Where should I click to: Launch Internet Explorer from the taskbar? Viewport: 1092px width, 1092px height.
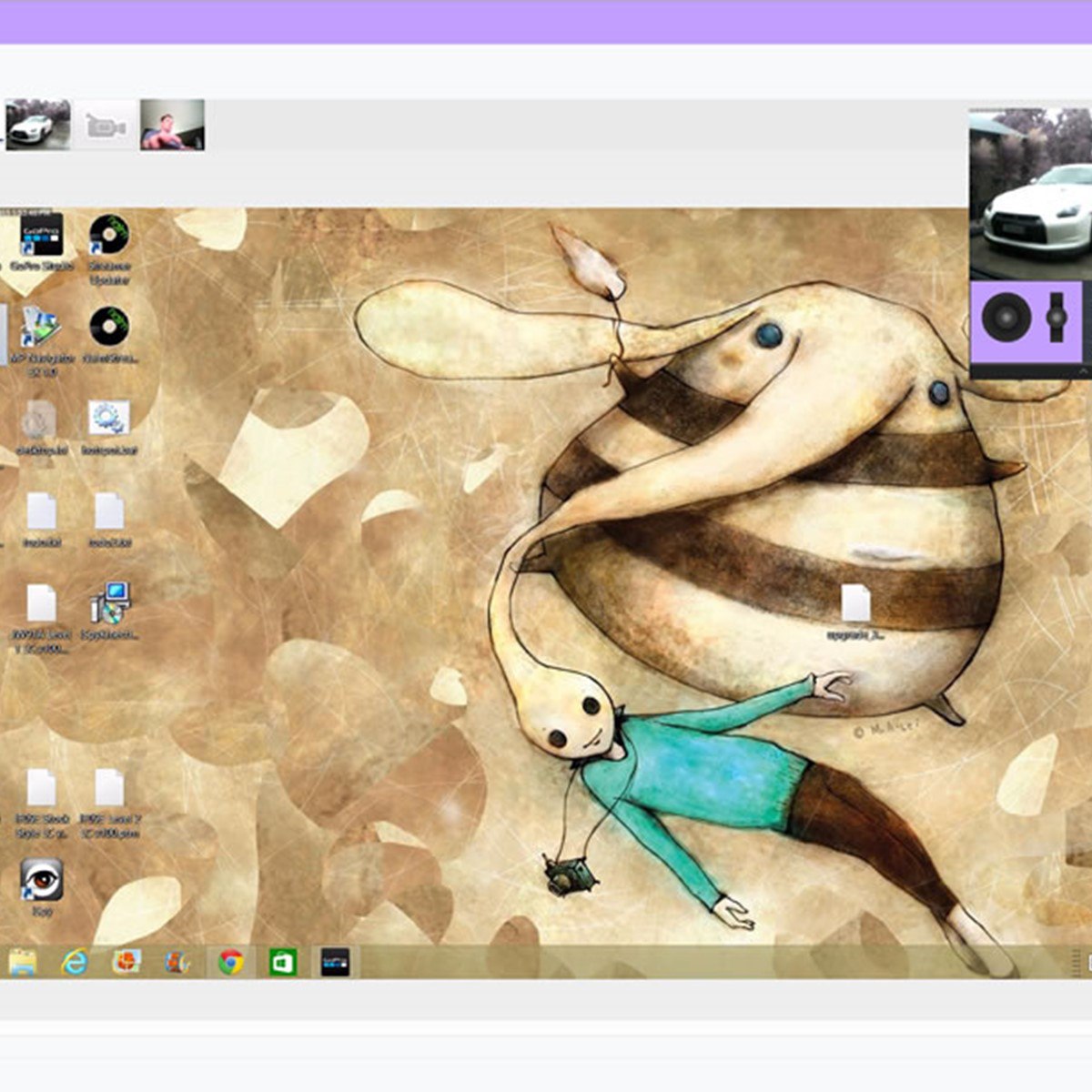[75, 962]
